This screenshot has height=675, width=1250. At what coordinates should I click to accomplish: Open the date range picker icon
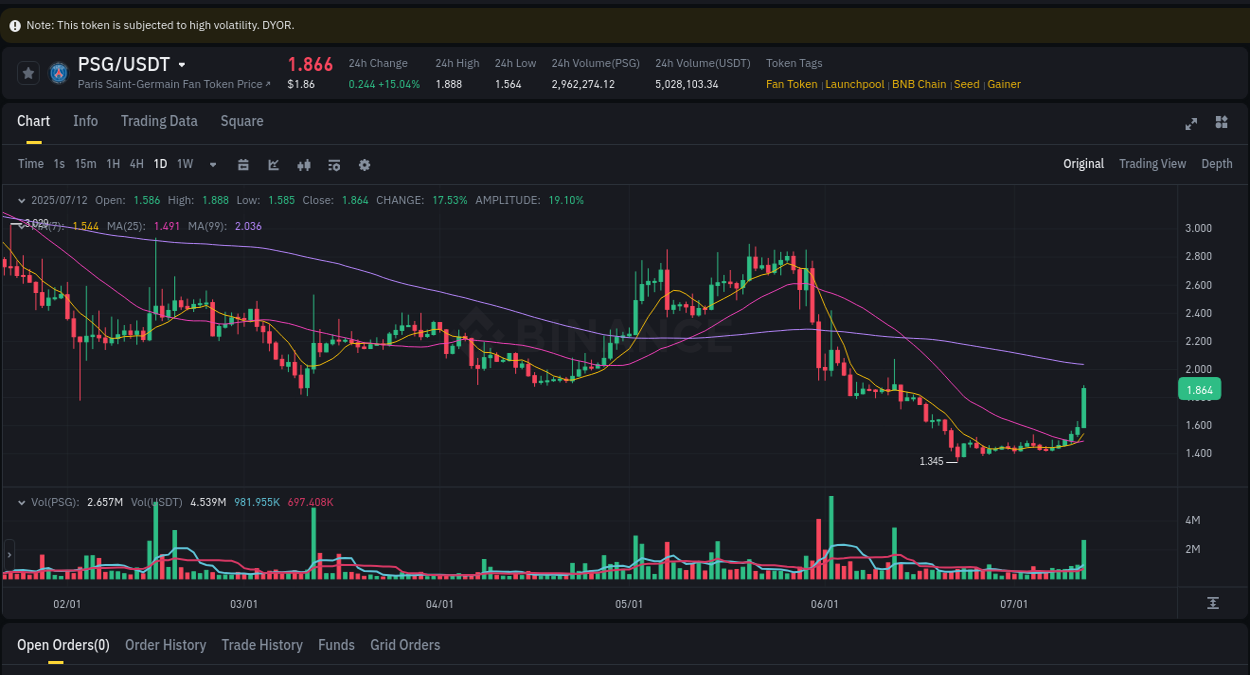coord(243,164)
